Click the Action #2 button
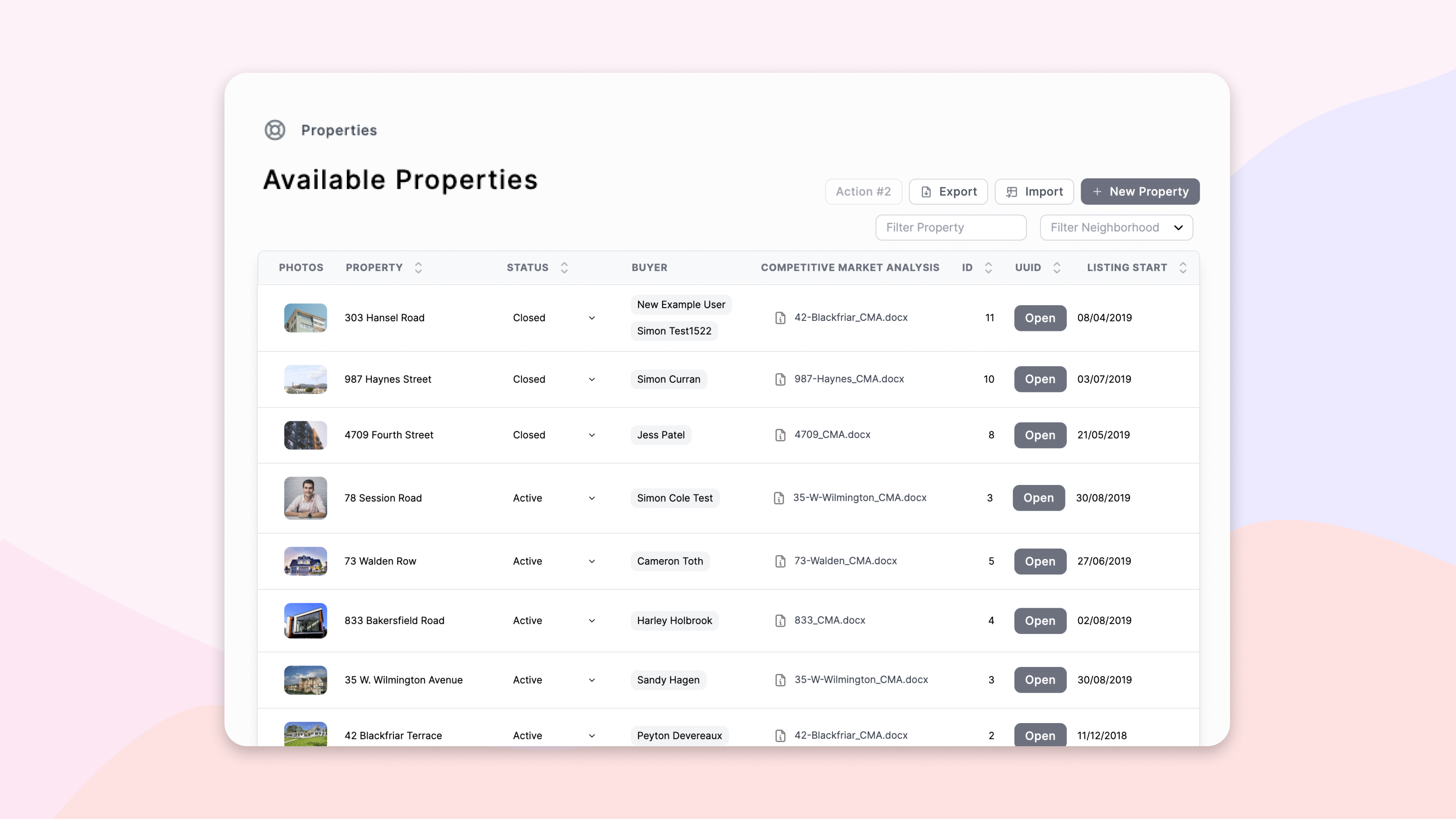Viewport: 1456px width, 819px height. click(863, 191)
